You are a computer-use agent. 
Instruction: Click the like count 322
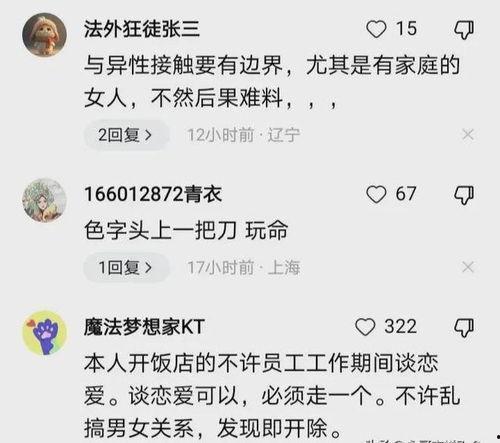(x=400, y=326)
